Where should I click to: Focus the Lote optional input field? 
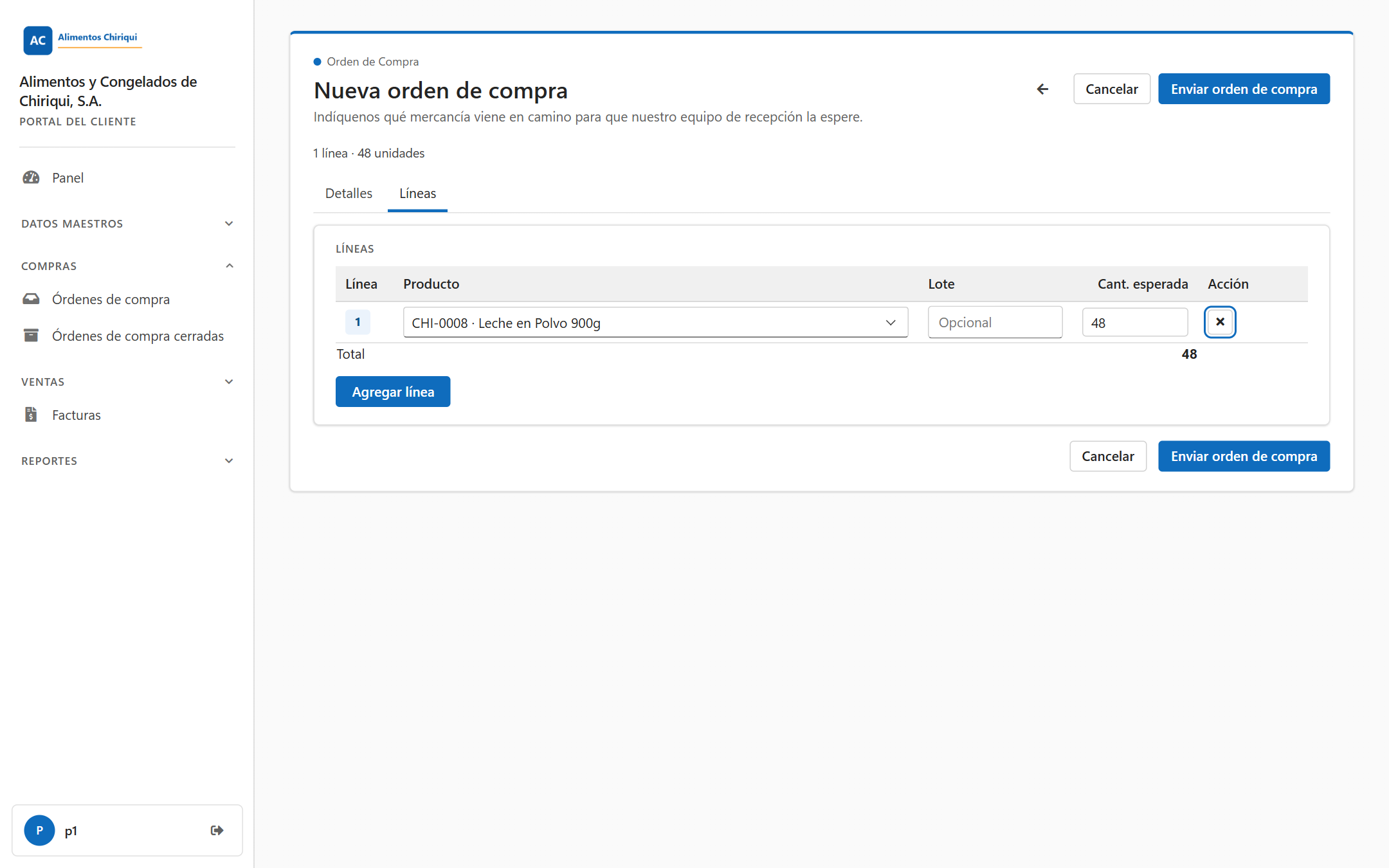[995, 323]
